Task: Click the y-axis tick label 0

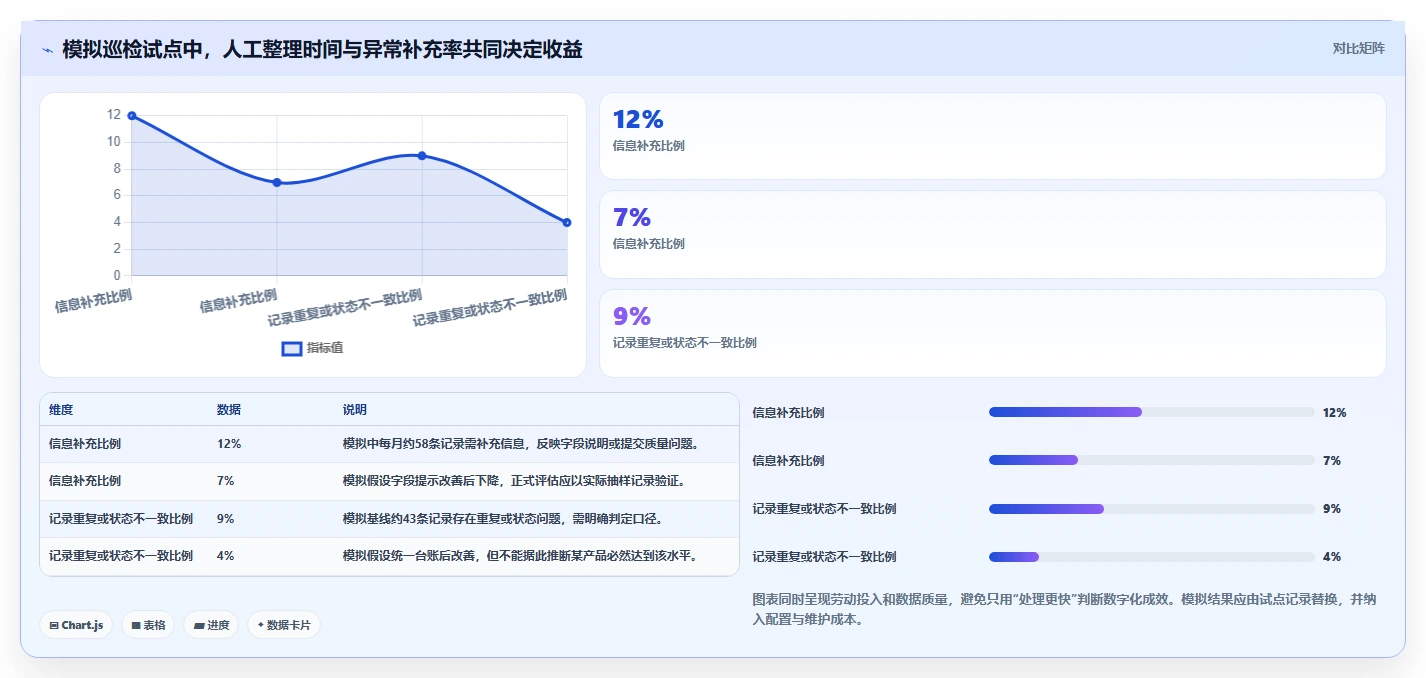Action: coord(117,275)
